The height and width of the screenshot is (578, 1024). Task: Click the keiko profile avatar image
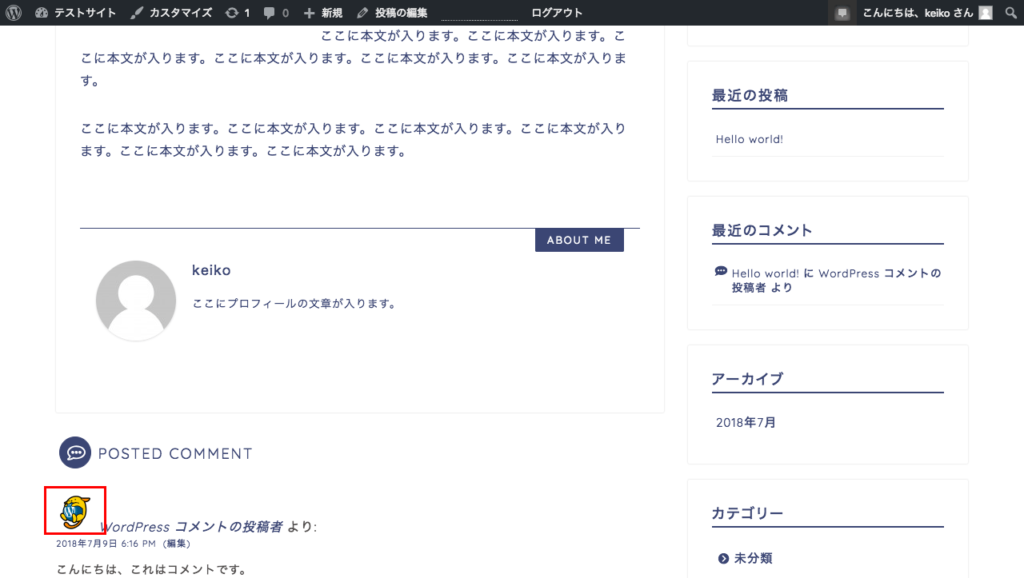click(x=136, y=300)
